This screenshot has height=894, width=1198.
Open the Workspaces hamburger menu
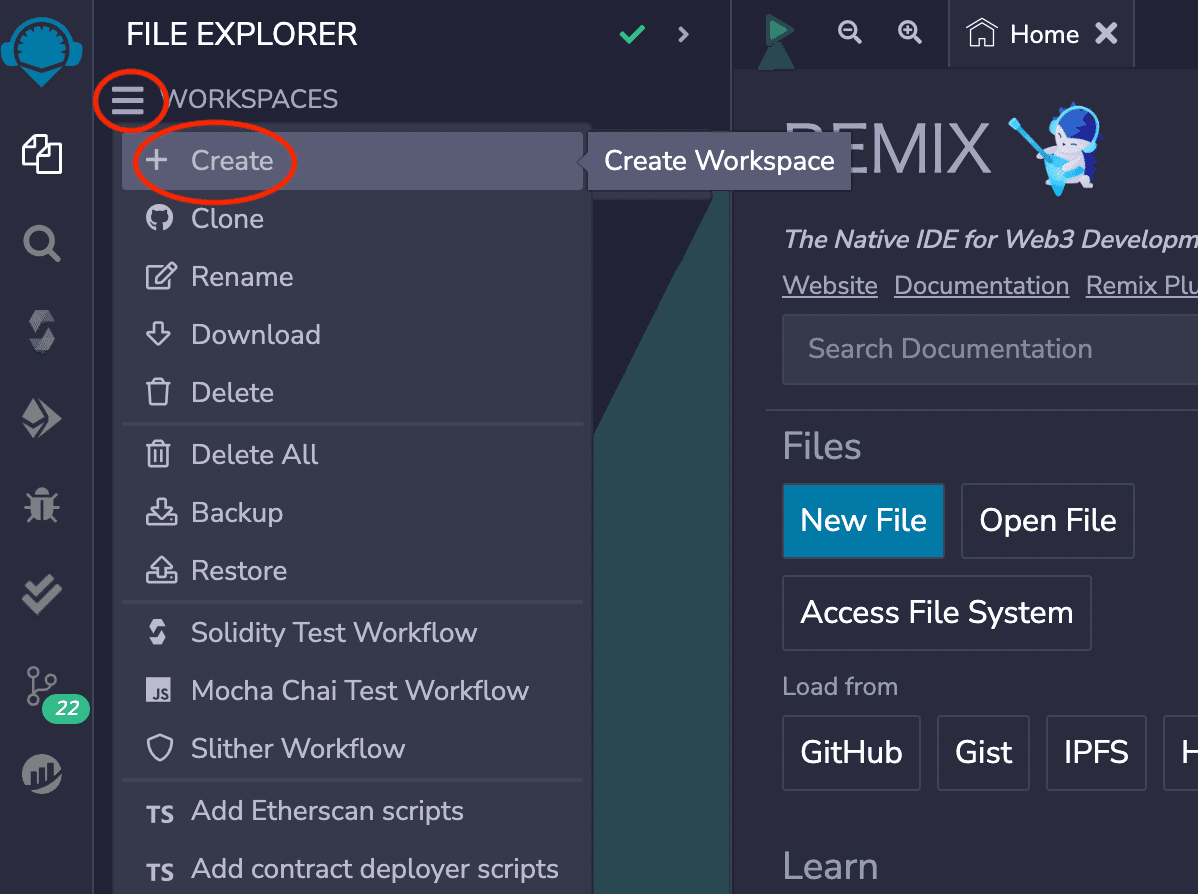click(x=128, y=100)
